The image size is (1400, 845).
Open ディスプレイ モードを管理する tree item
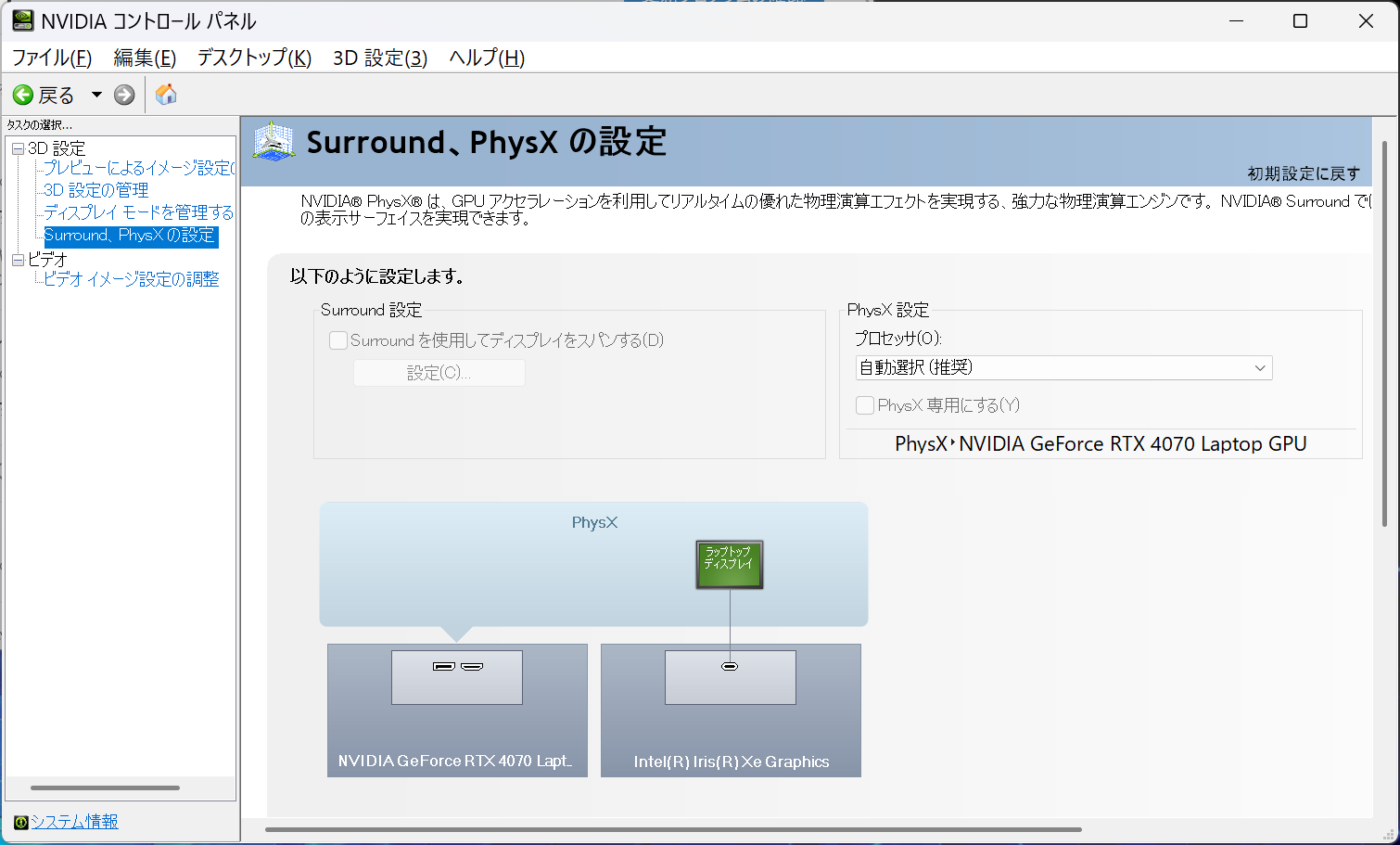point(139,212)
